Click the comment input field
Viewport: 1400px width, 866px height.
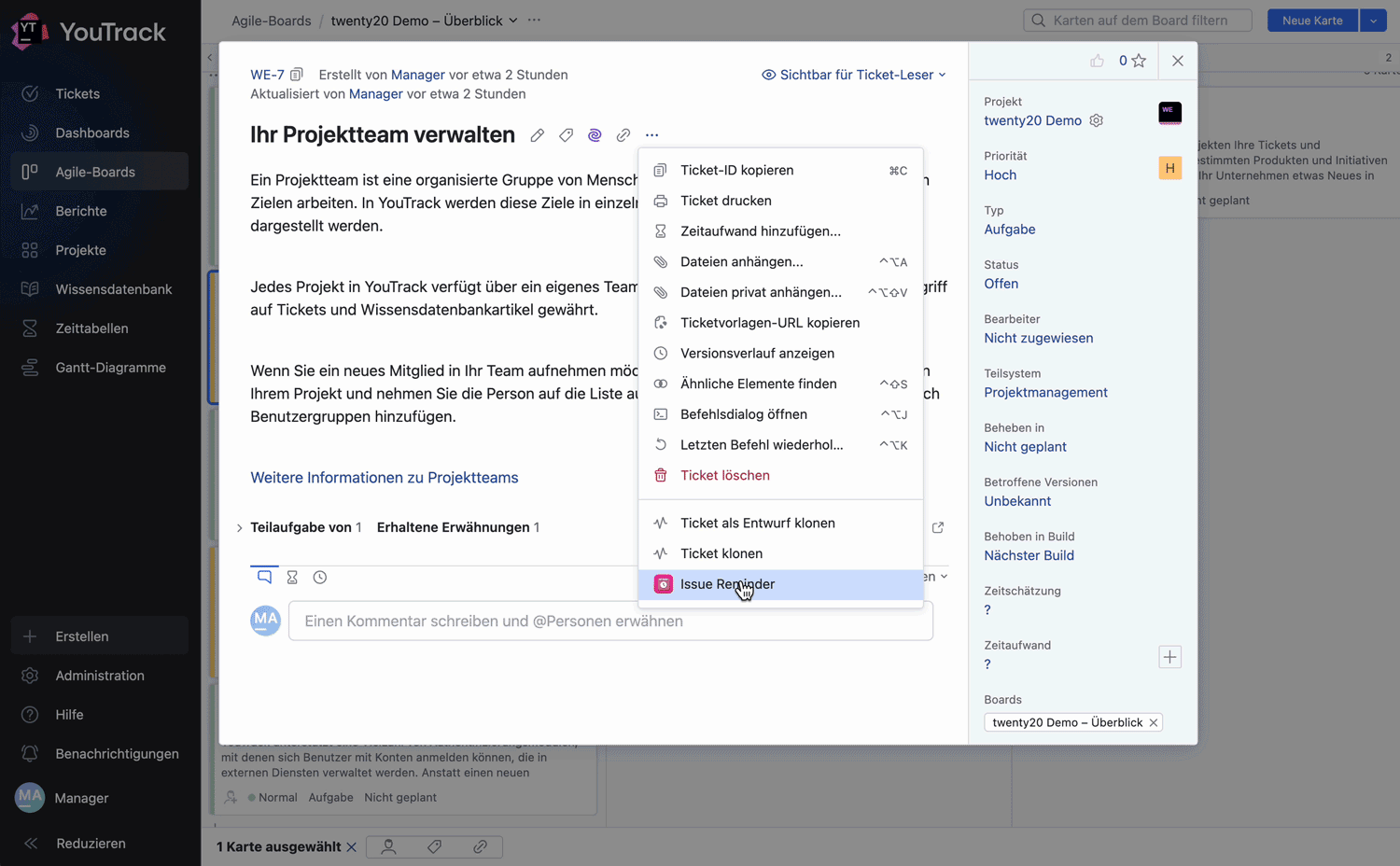[x=610, y=622]
